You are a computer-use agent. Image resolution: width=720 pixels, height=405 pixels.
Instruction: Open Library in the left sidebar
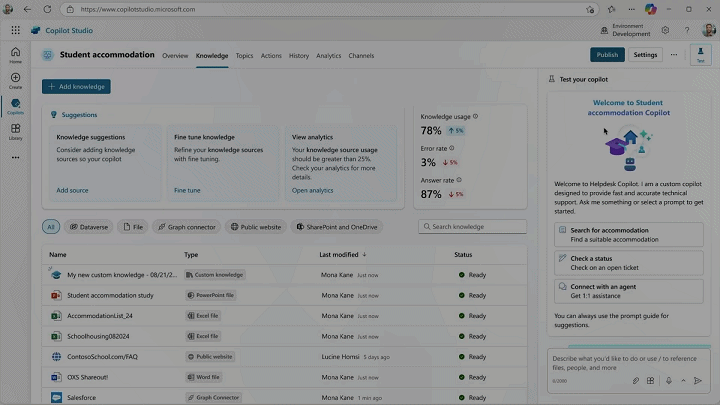pos(15,131)
